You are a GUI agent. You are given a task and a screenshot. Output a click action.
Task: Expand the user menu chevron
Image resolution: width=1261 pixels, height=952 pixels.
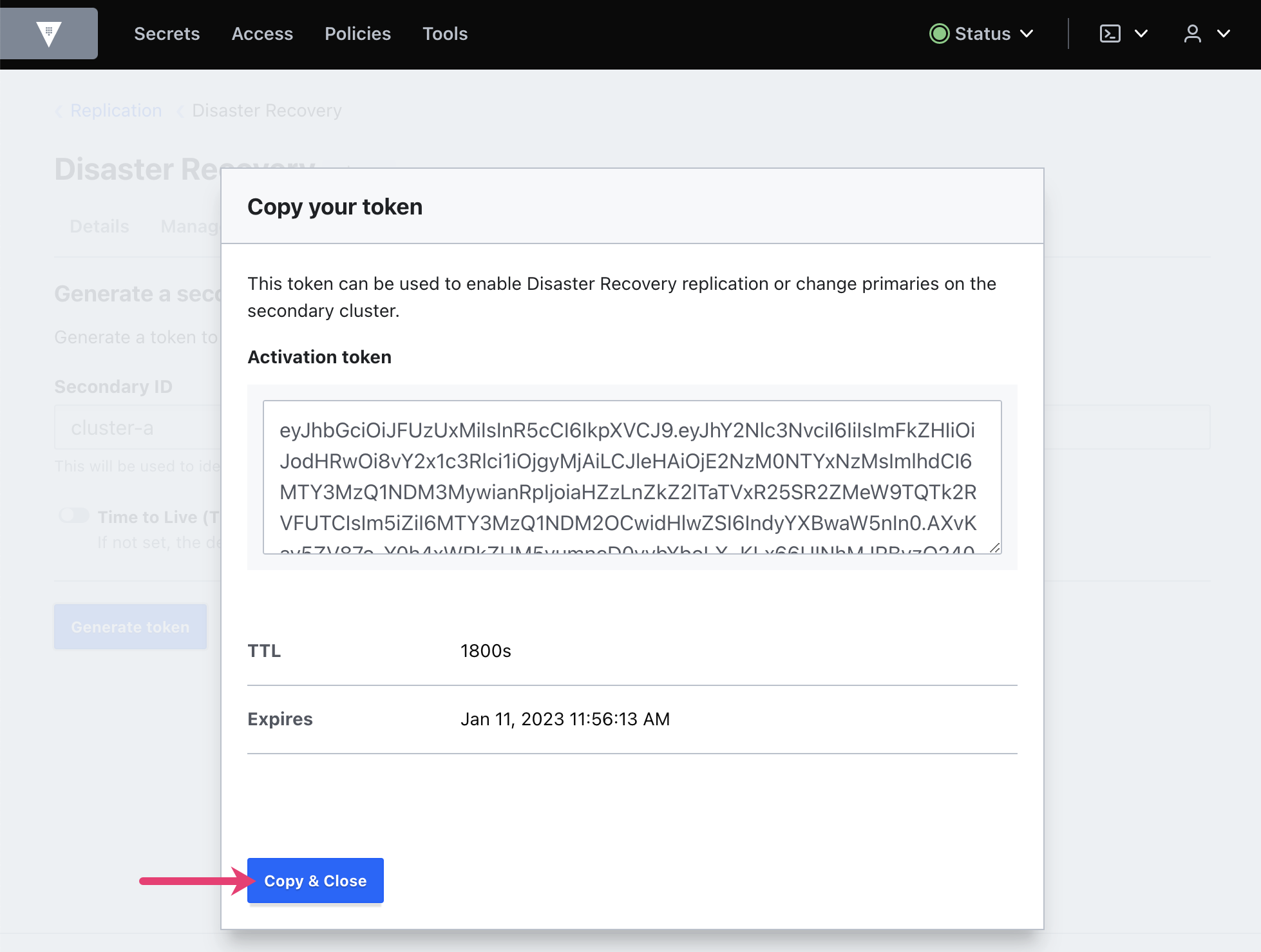tap(1224, 33)
